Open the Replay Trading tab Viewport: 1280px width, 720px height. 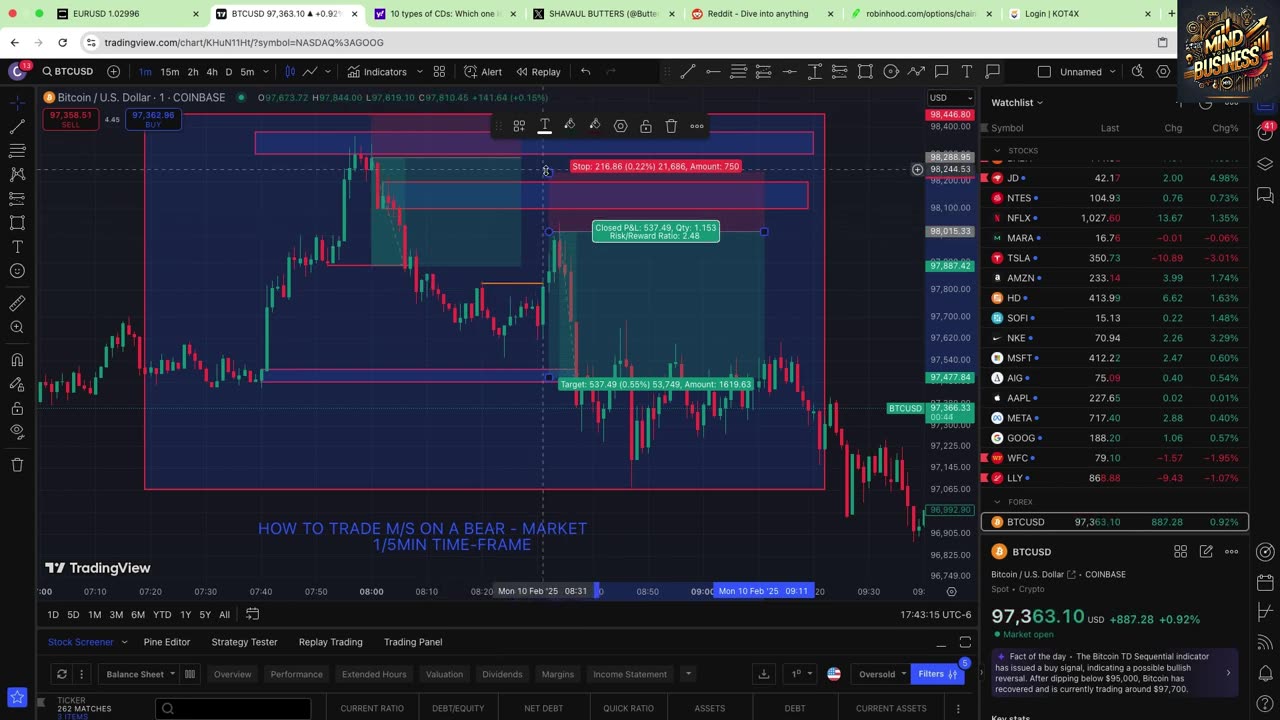330,642
